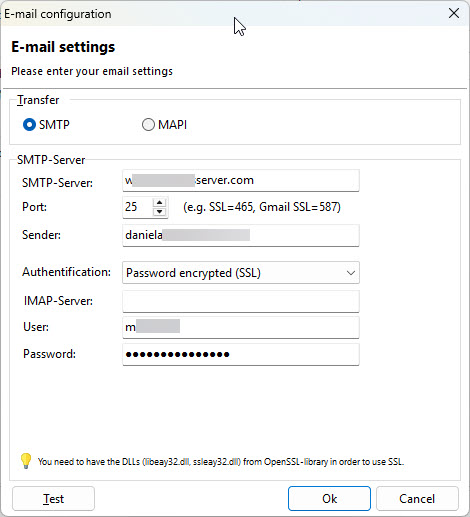Screen dimensions: 470x517
Task: Click the 'E-mail settings' heading
Action: tap(63, 47)
